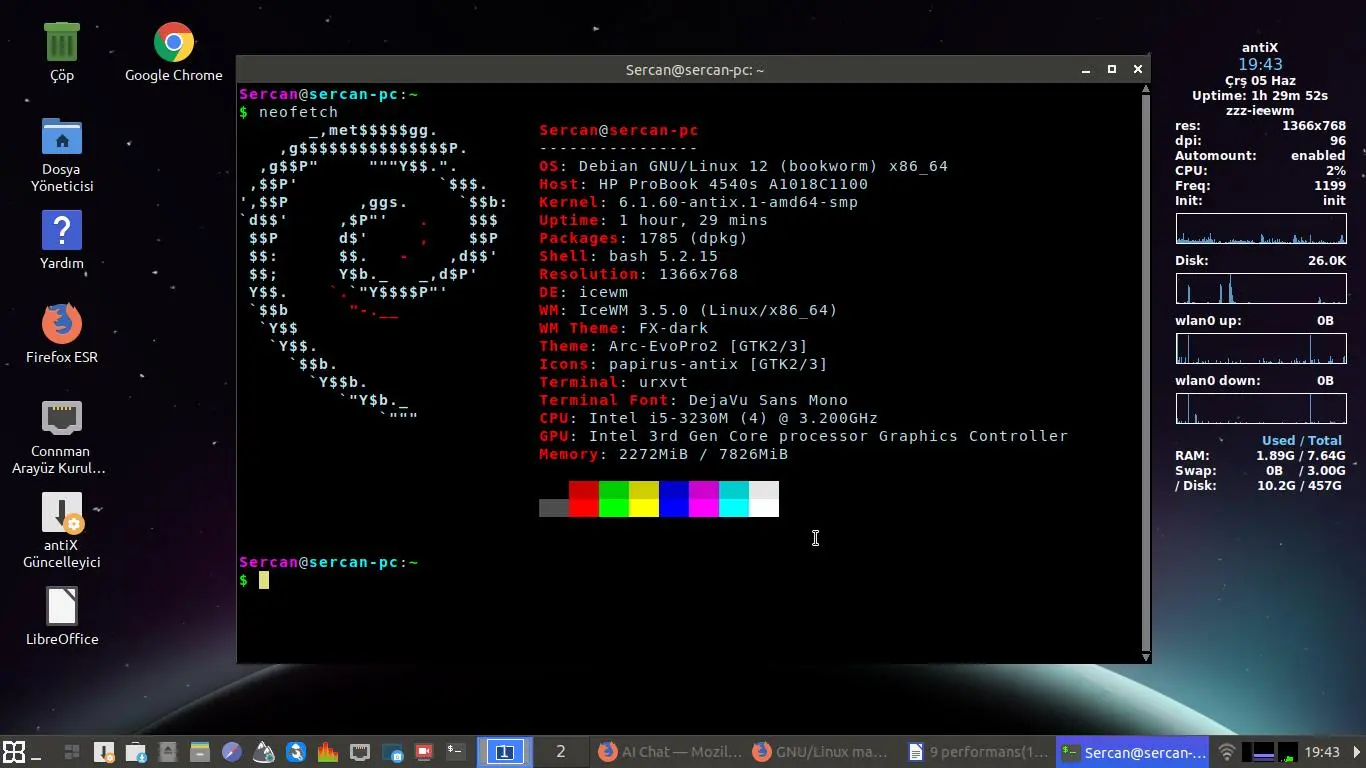The width and height of the screenshot is (1366, 768).
Task: Minimize the terminal window
Action: pos(1086,70)
